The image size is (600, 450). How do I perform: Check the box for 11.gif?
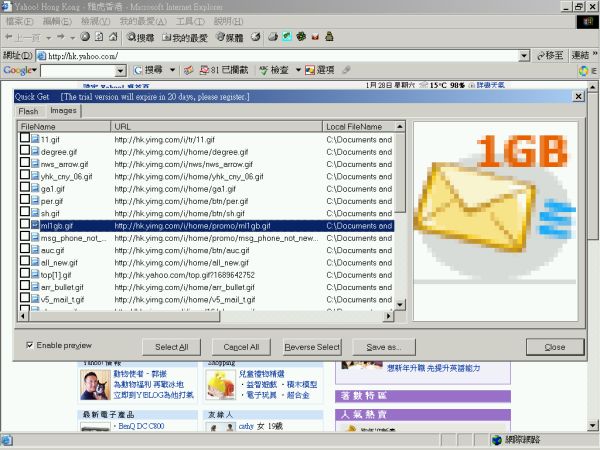pyautogui.click(x=25, y=138)
